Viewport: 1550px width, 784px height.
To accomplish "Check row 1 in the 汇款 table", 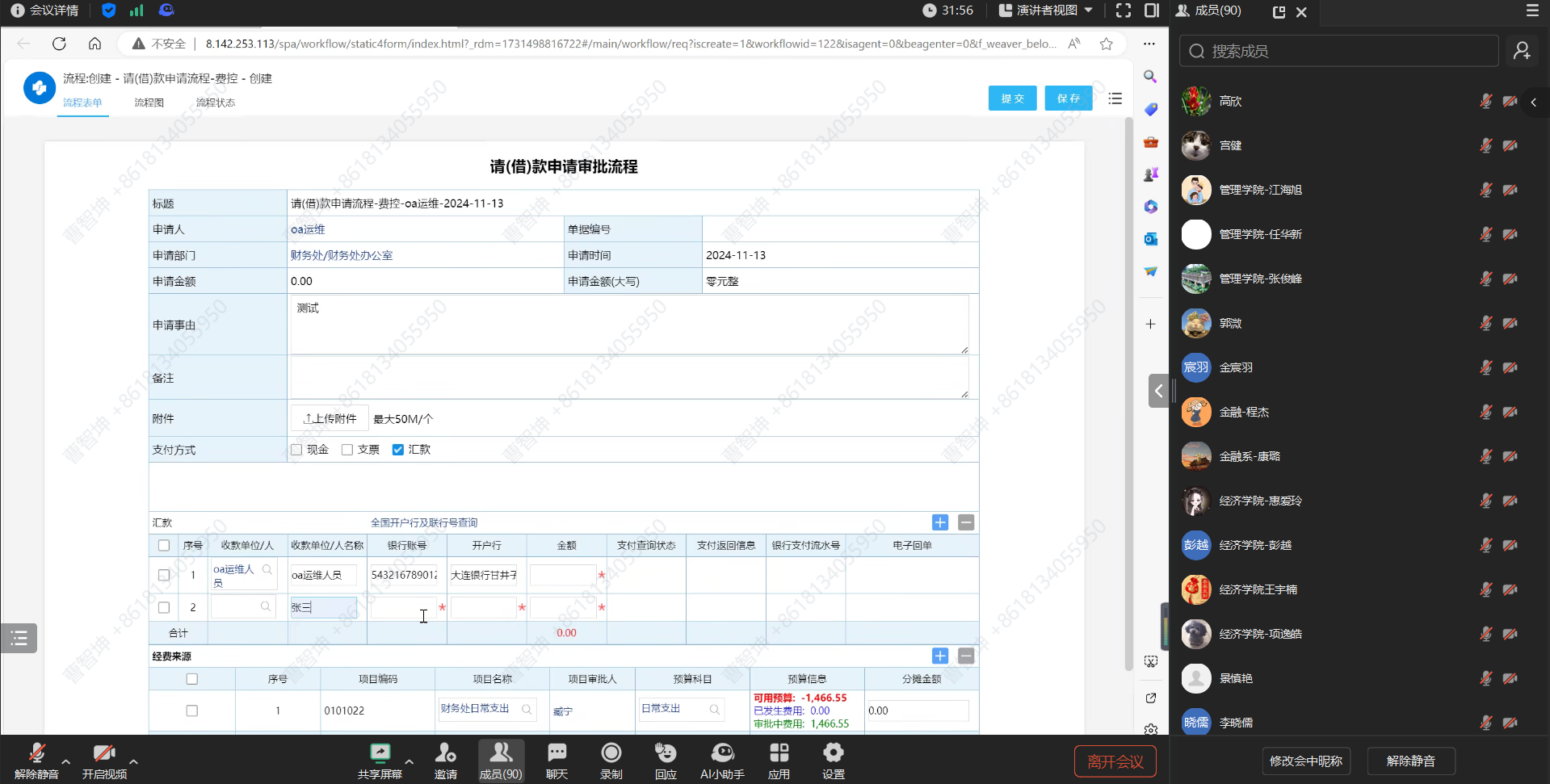I will click(x=164, y=575).
